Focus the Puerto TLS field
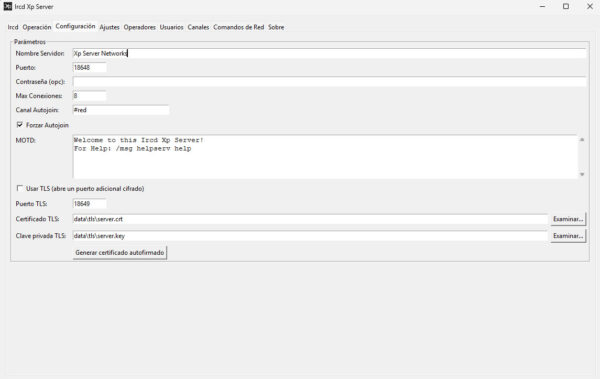Screen dimensions: 600x379 click(x=89, y=204)
